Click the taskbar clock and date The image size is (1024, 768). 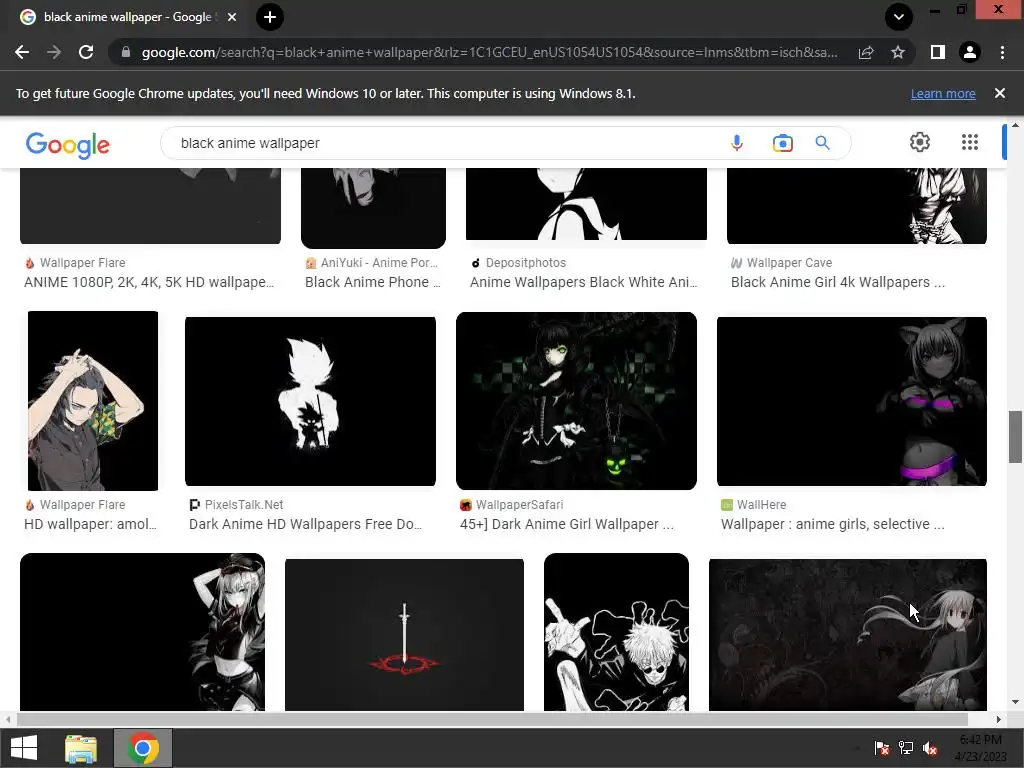pos(982,748)
